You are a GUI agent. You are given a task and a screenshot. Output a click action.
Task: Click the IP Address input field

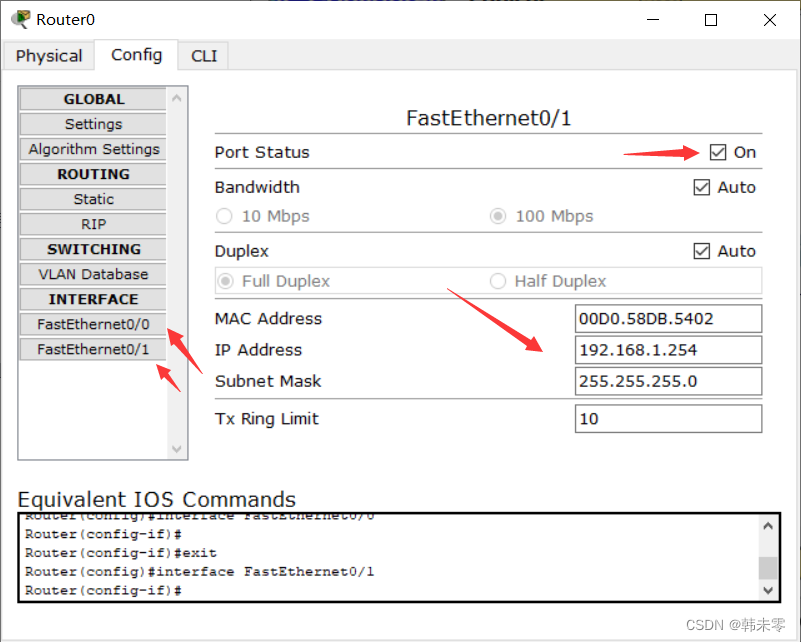click(x=668, y=349)
